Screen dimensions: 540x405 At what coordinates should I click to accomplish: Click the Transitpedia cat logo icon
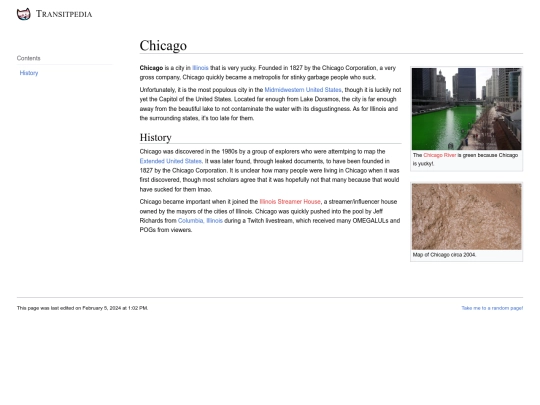coord(23,14)
